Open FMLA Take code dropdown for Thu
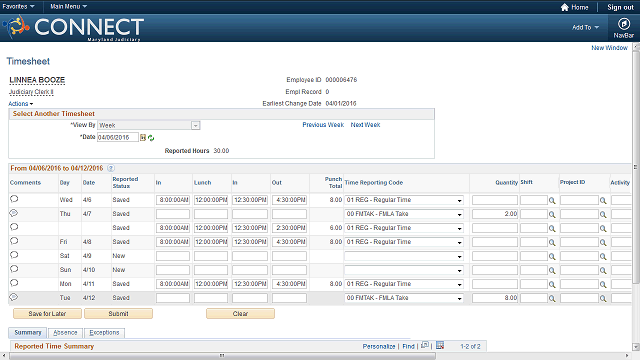 coord(404,214)
